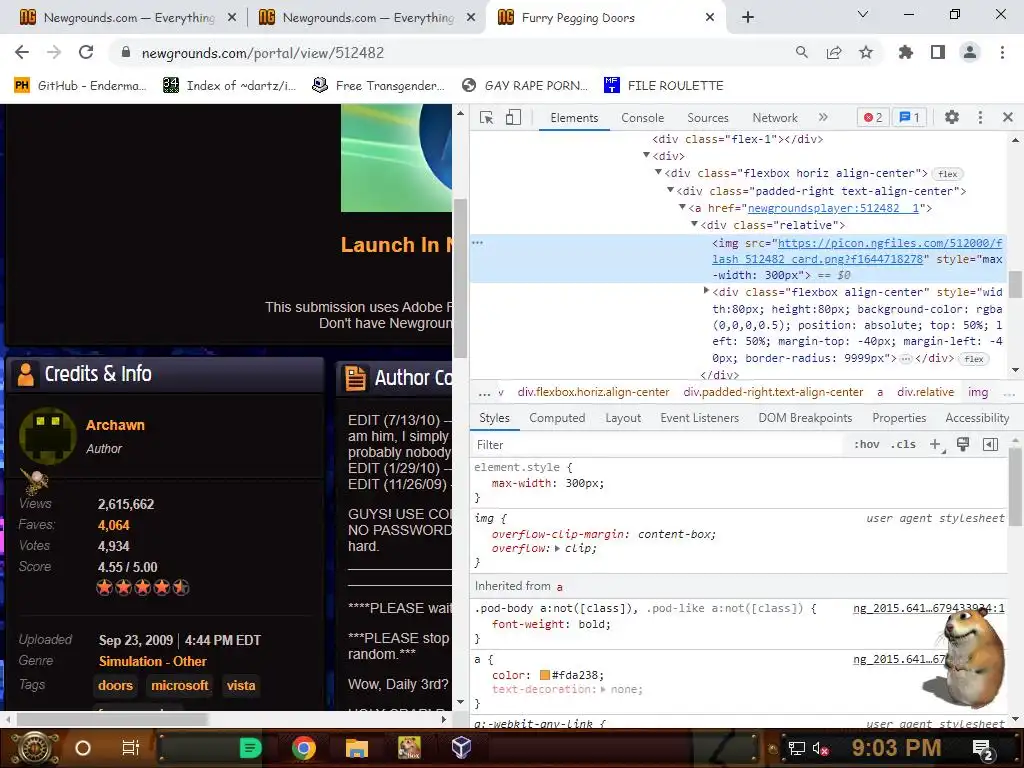Click the address bar URL
The image size is (1024, 768).
pyautogui.click(x=263, y=53)
